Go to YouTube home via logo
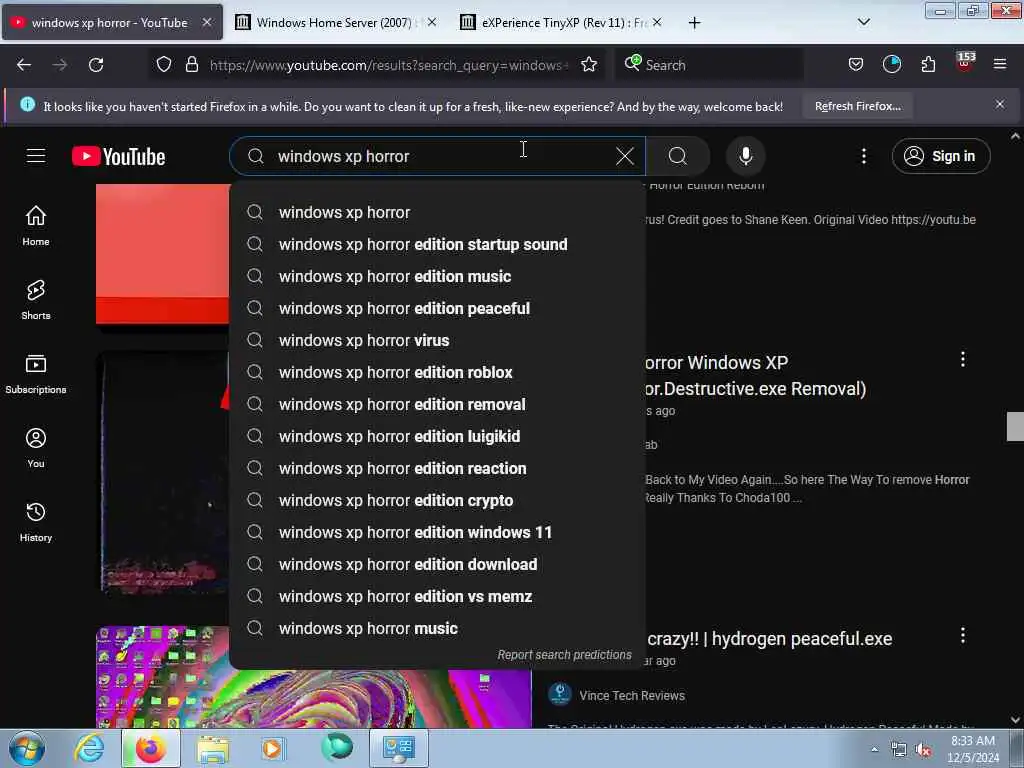The height and width of the screenshot is (768, 1024). pyautogui.click(x=118, y=156)
